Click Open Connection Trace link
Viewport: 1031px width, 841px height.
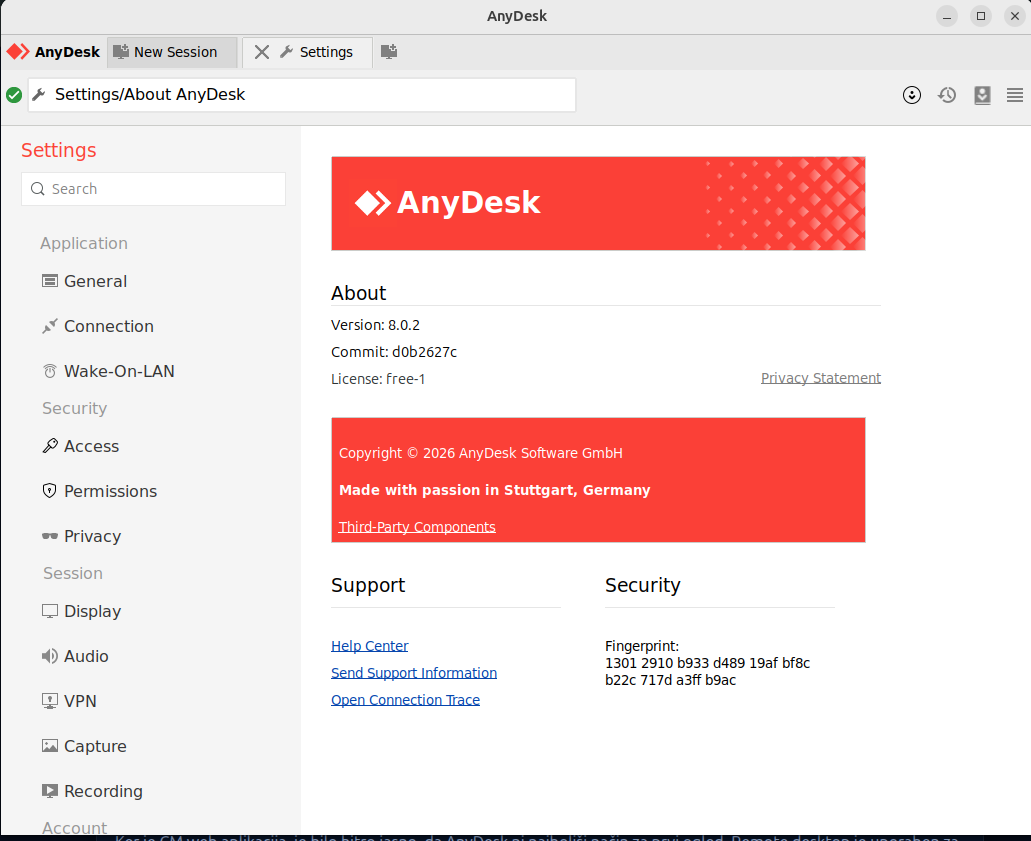pos(405,700)
